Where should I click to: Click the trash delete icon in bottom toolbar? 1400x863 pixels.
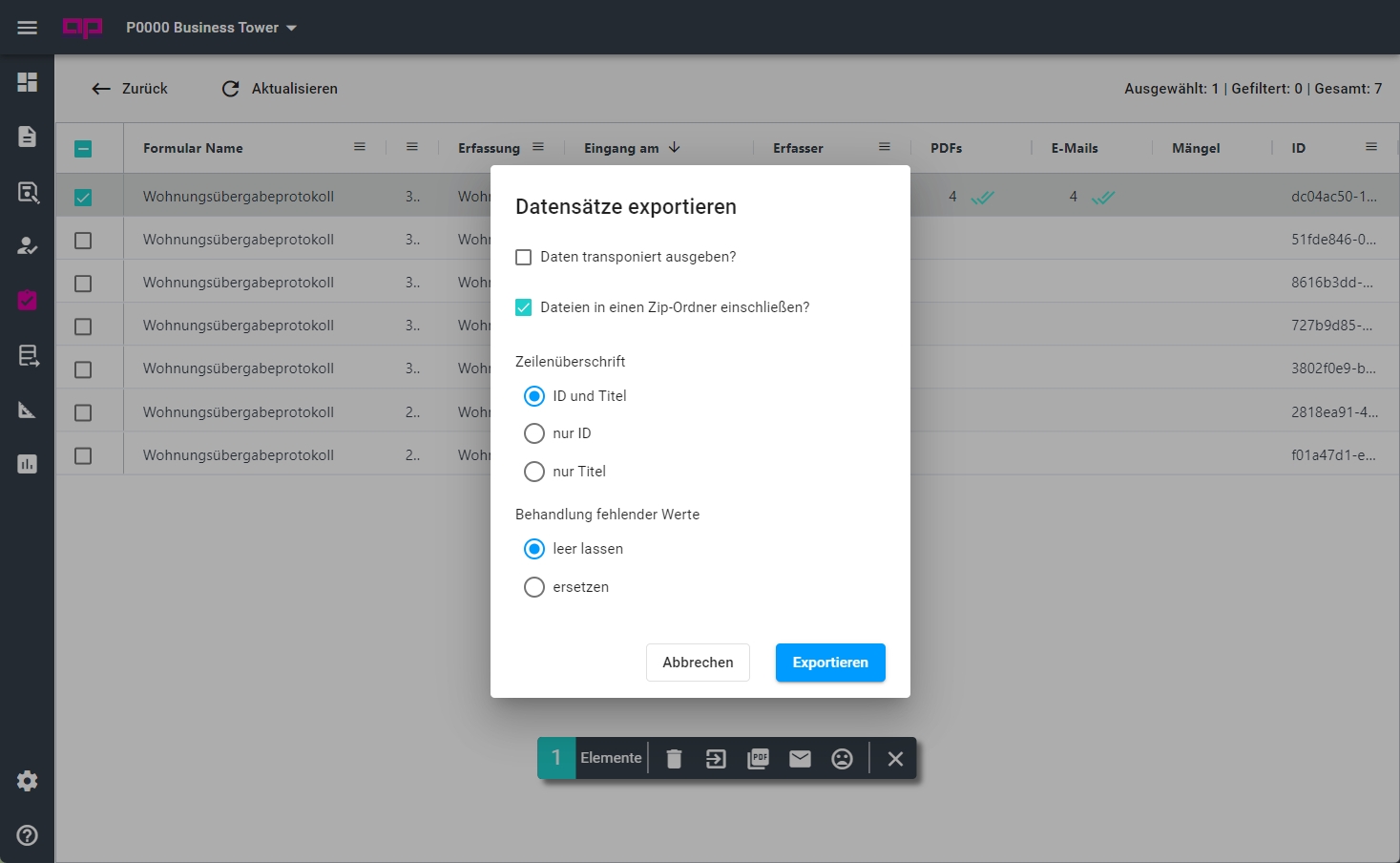(x=674, y=759)
